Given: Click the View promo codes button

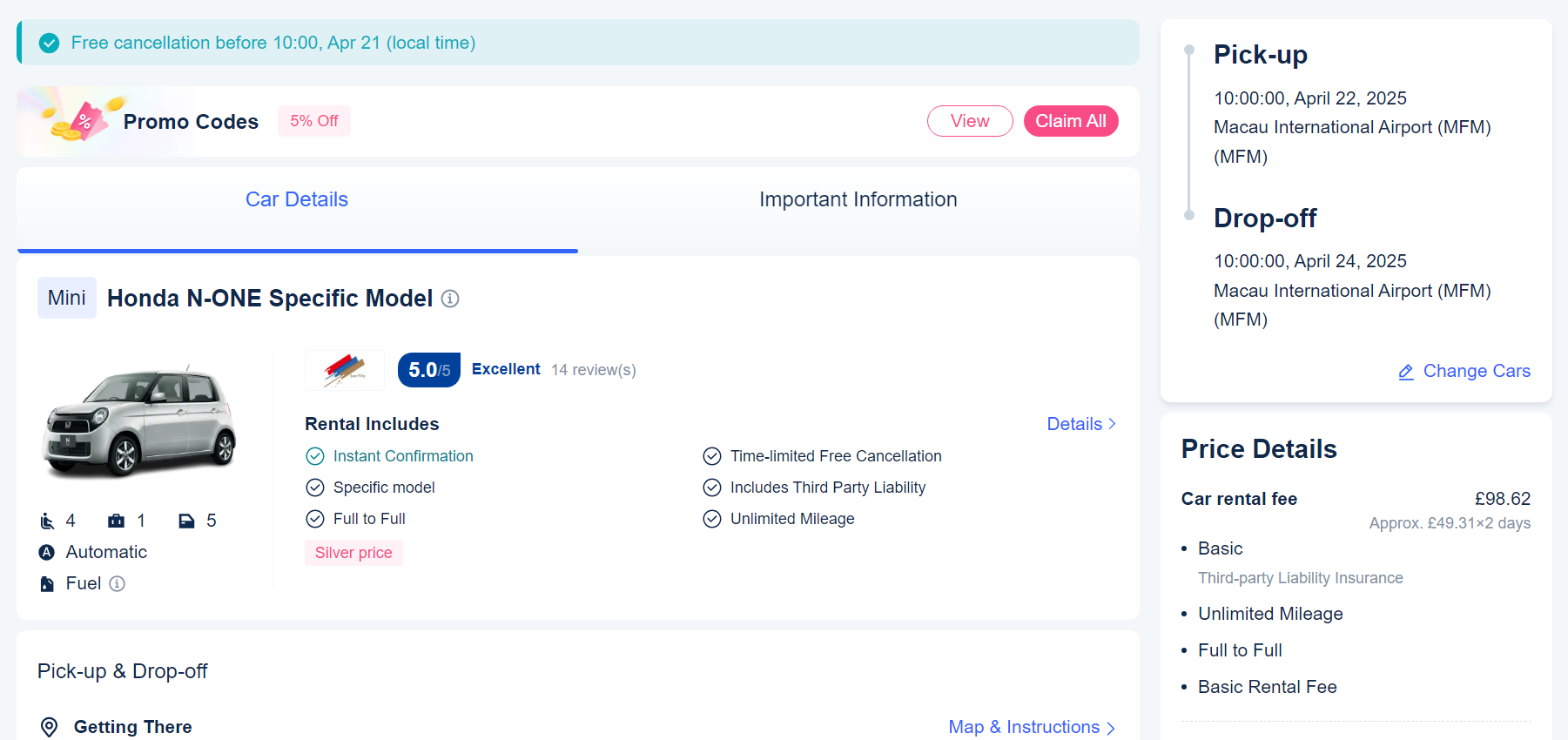Looking at the screenshot, I should pyautogui.click(x=970, y=121).
